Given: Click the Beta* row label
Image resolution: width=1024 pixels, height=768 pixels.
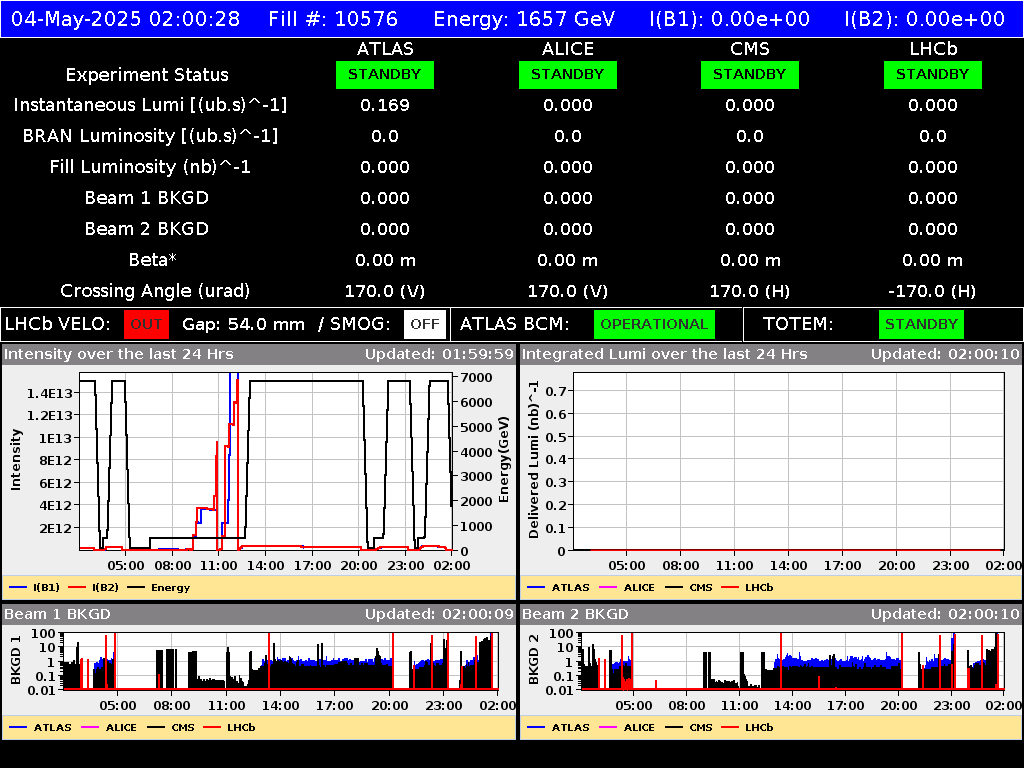Looking at the screenshot, I should click(x=153, y=260).
